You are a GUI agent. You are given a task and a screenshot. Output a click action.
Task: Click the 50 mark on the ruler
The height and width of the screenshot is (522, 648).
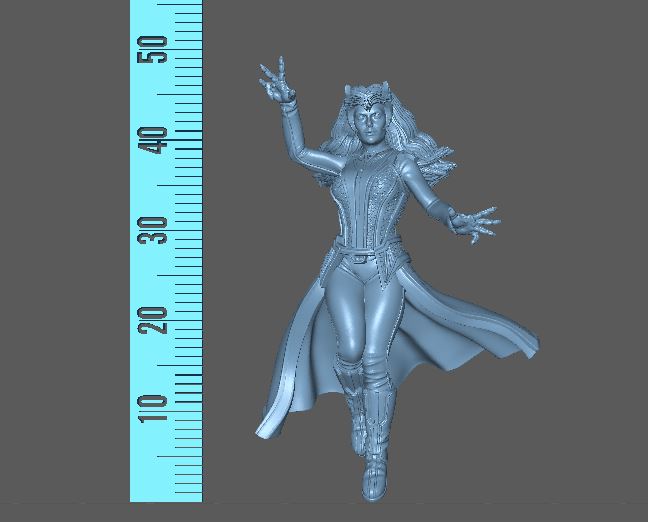[155, 48]
